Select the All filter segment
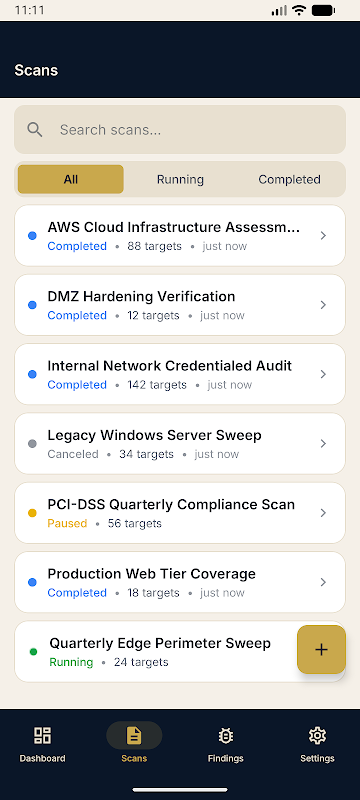The image size is (360, 800). tap(71, 179)
